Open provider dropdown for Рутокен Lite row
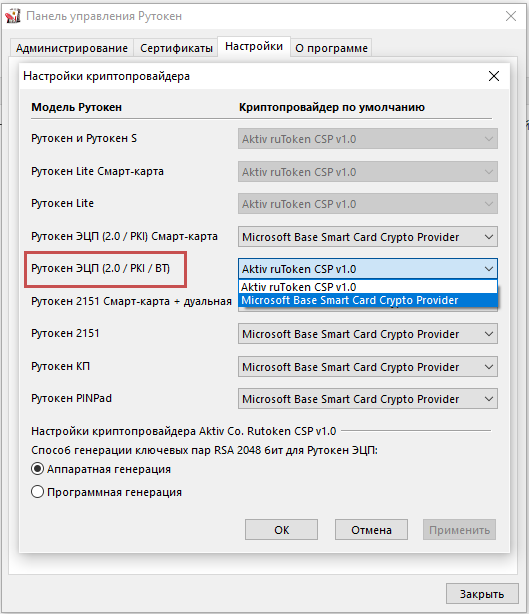The width and height of the screenshot is (529, 614). pyautogui.click(x=368, y=204)
